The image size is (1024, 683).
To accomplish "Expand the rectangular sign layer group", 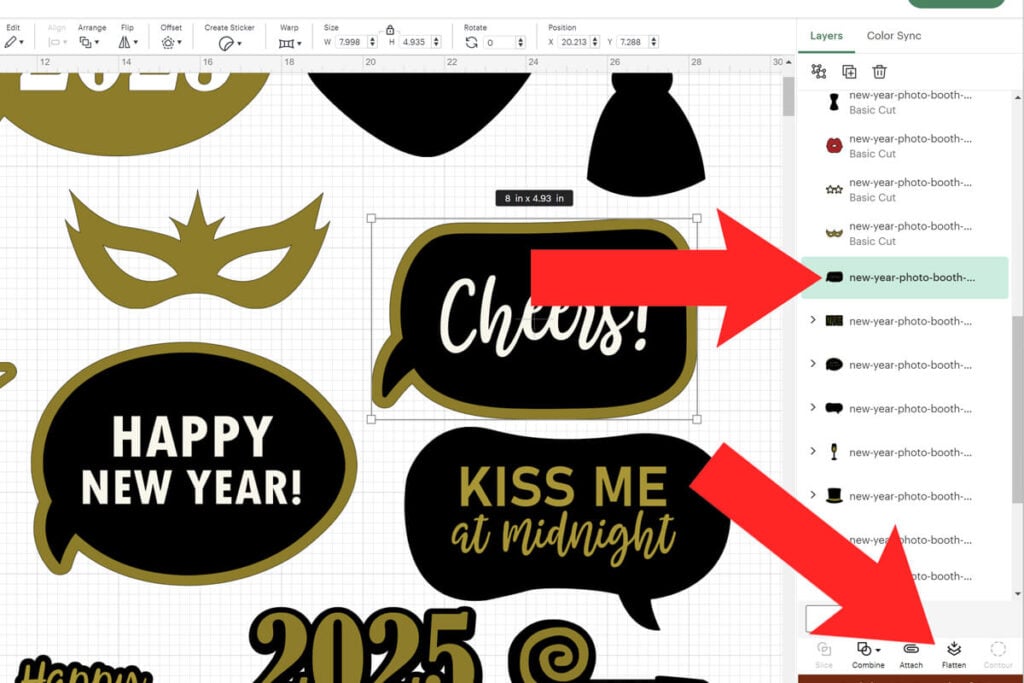I will click(x=813, y=320).
